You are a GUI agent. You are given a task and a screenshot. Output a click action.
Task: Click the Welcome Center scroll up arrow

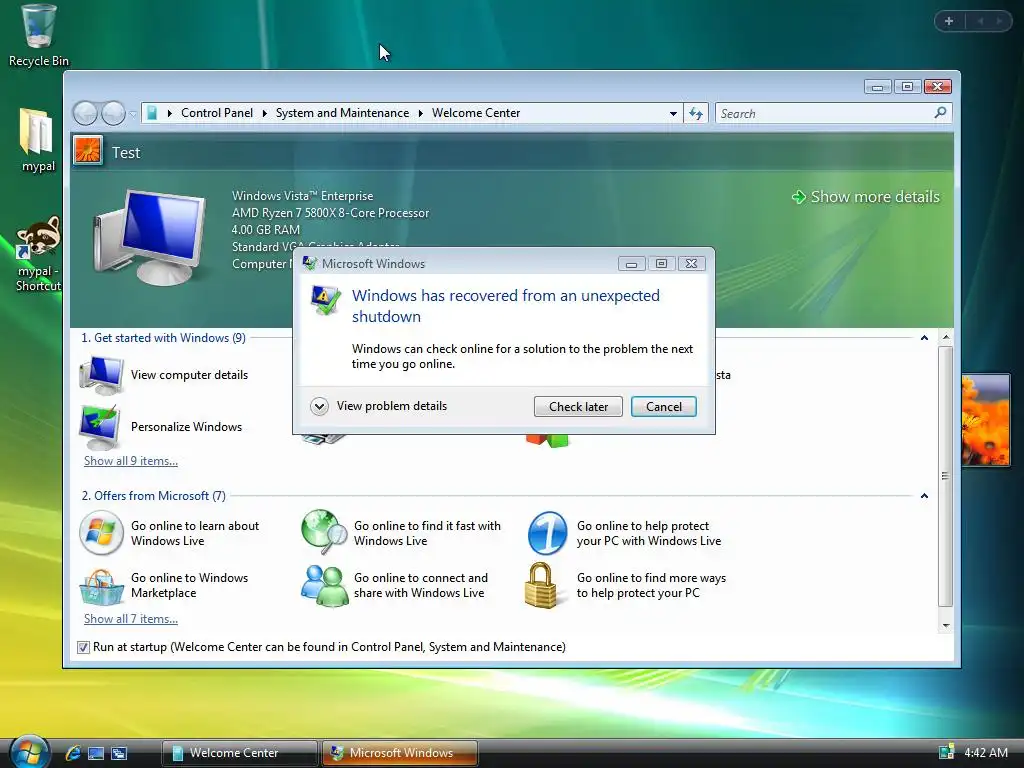pos(946,338)
